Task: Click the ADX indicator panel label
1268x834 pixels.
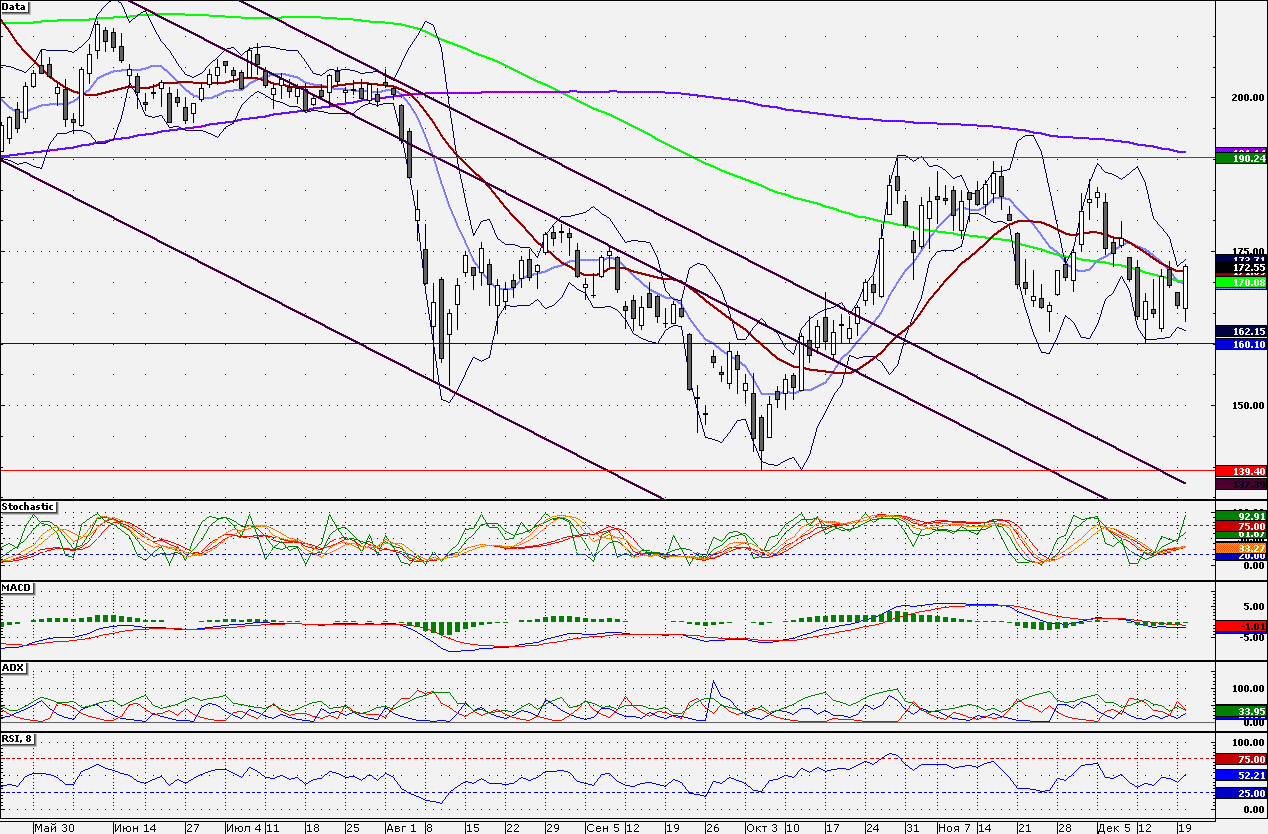Action: click(13, 667)
